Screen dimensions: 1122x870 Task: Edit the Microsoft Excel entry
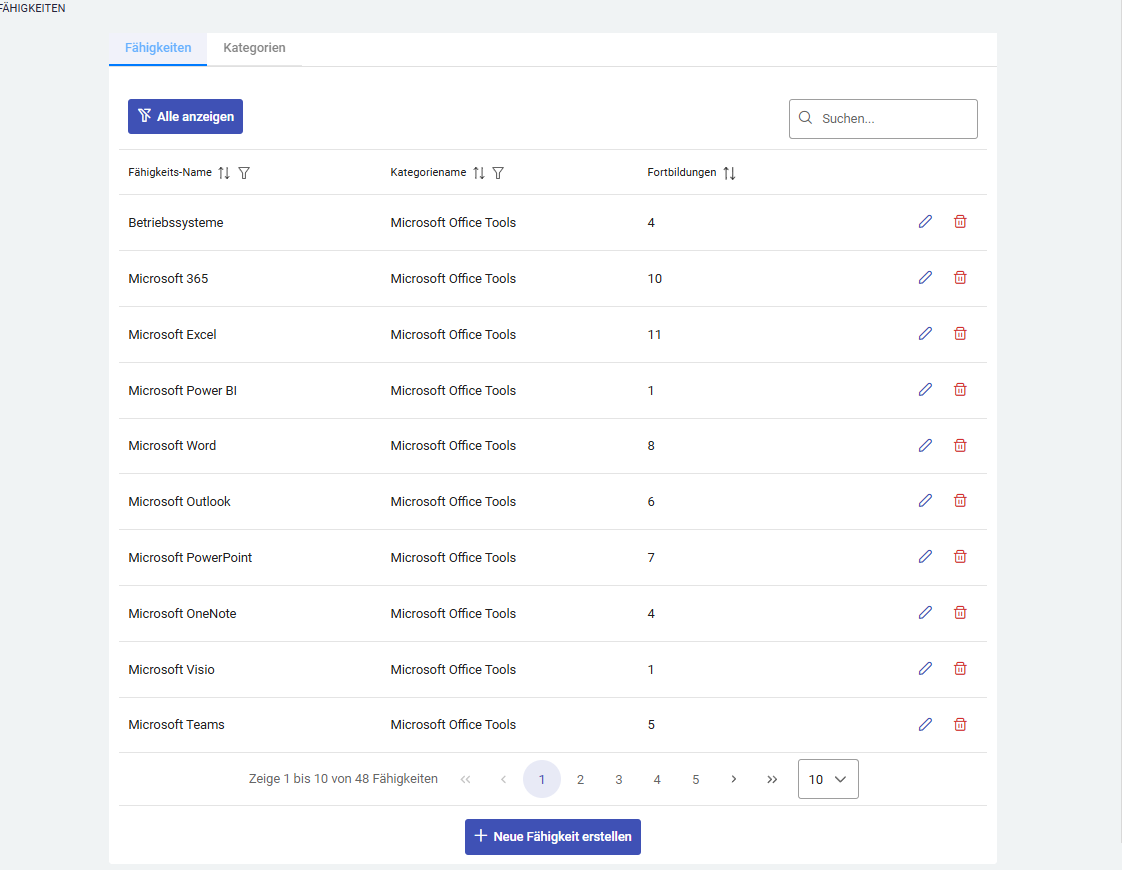925,334
